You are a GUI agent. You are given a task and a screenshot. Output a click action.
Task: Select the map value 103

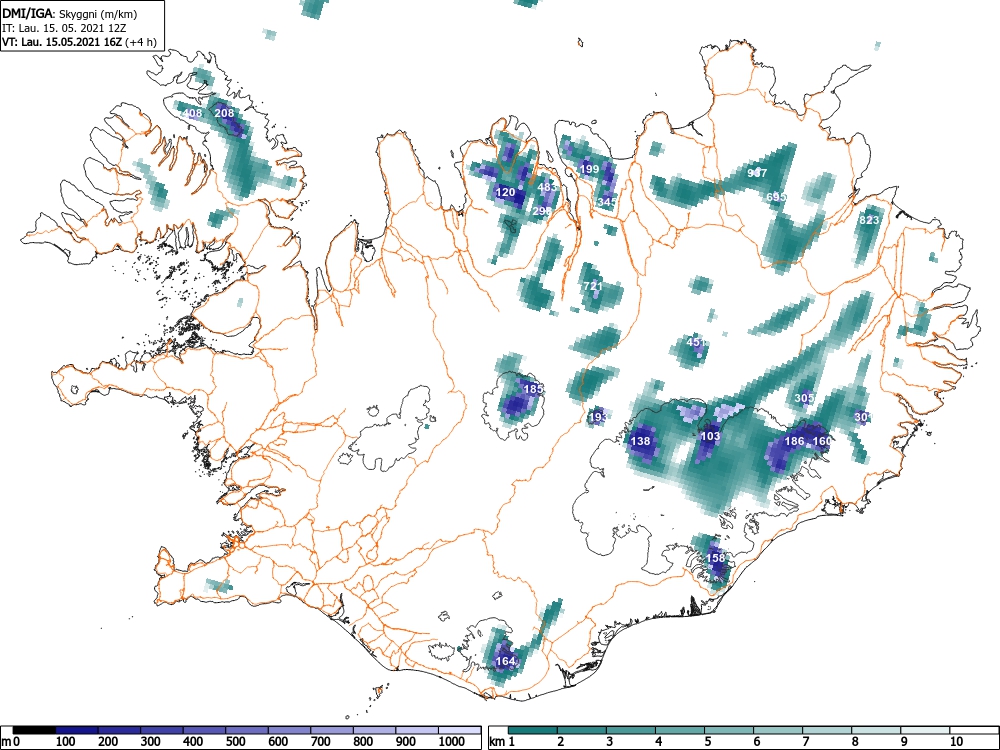710,436
